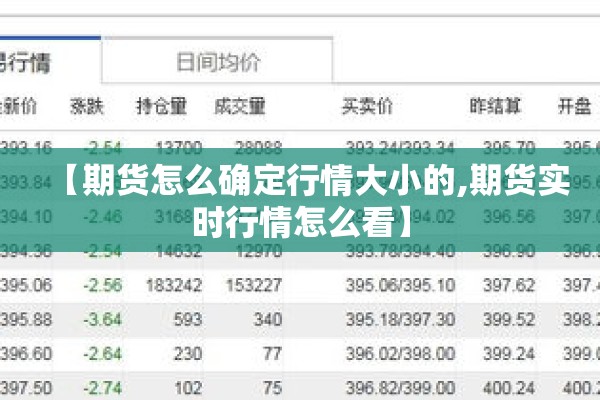The width and height of the screenshot is (600, 400).
Task: Click the open interest value 14632
Action: [x=179, y=251]
